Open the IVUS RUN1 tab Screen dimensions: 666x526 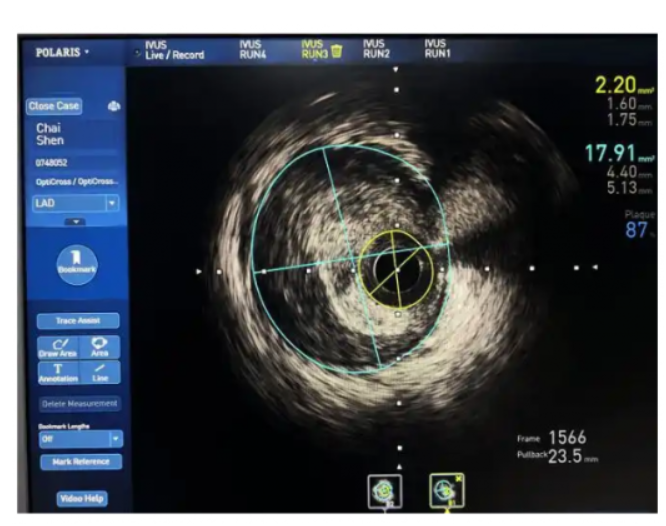pyautogui.click(x=437, y=48)
